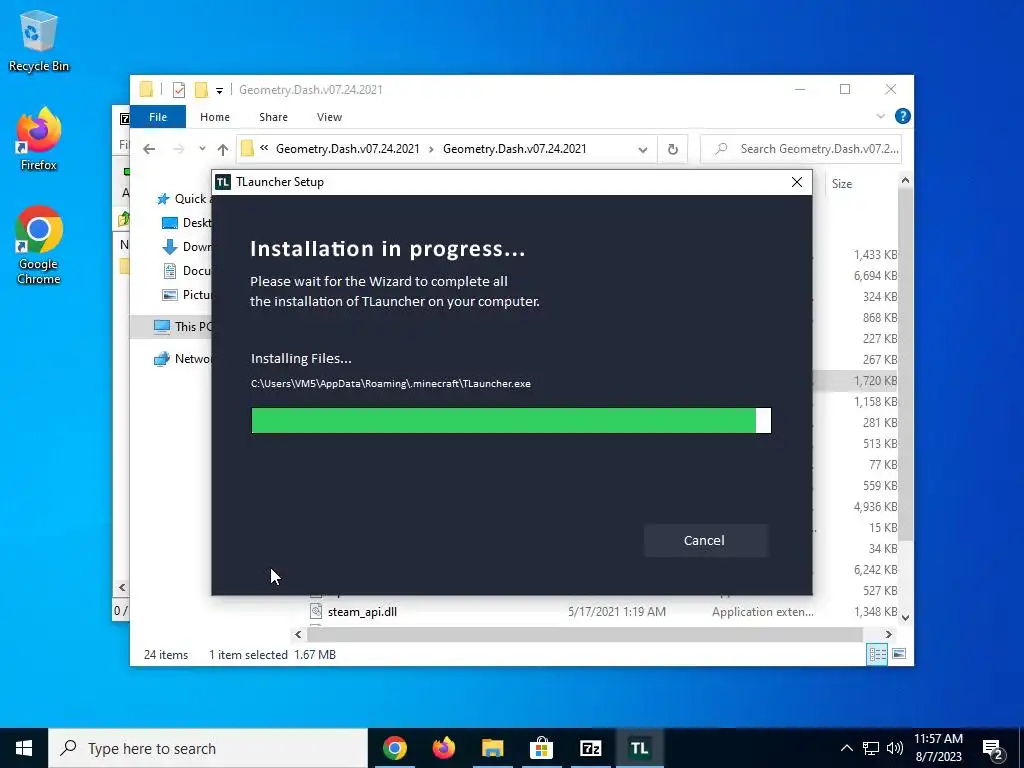
Task: Click first Geometry.Dash.v07.24.2021 breadcrumb
Action: 347,149
